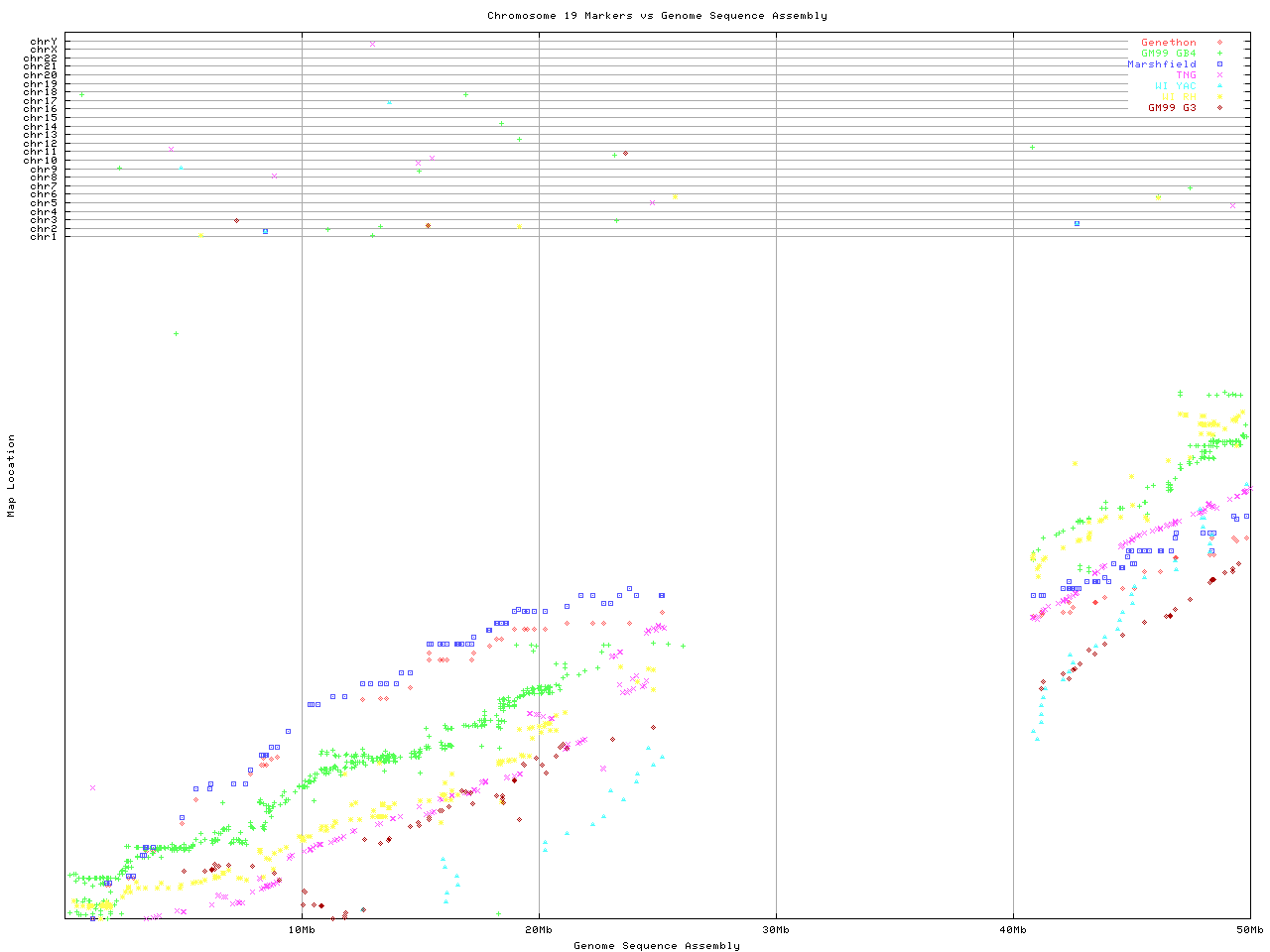The width and height of the screenshot is (1270, 952).
Task: Select the Marshfield legend label
Action: coord(1161,64)
